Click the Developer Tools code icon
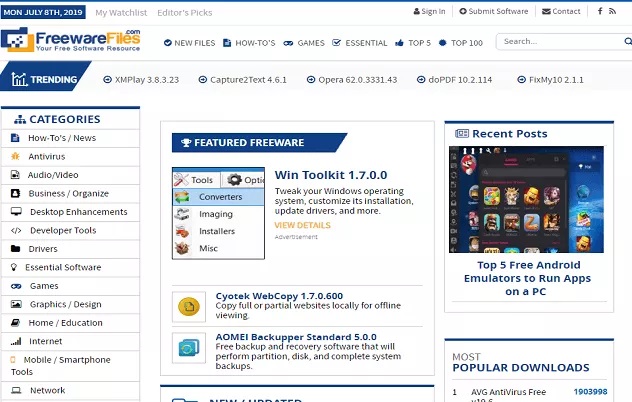 (x=16, y=231)
